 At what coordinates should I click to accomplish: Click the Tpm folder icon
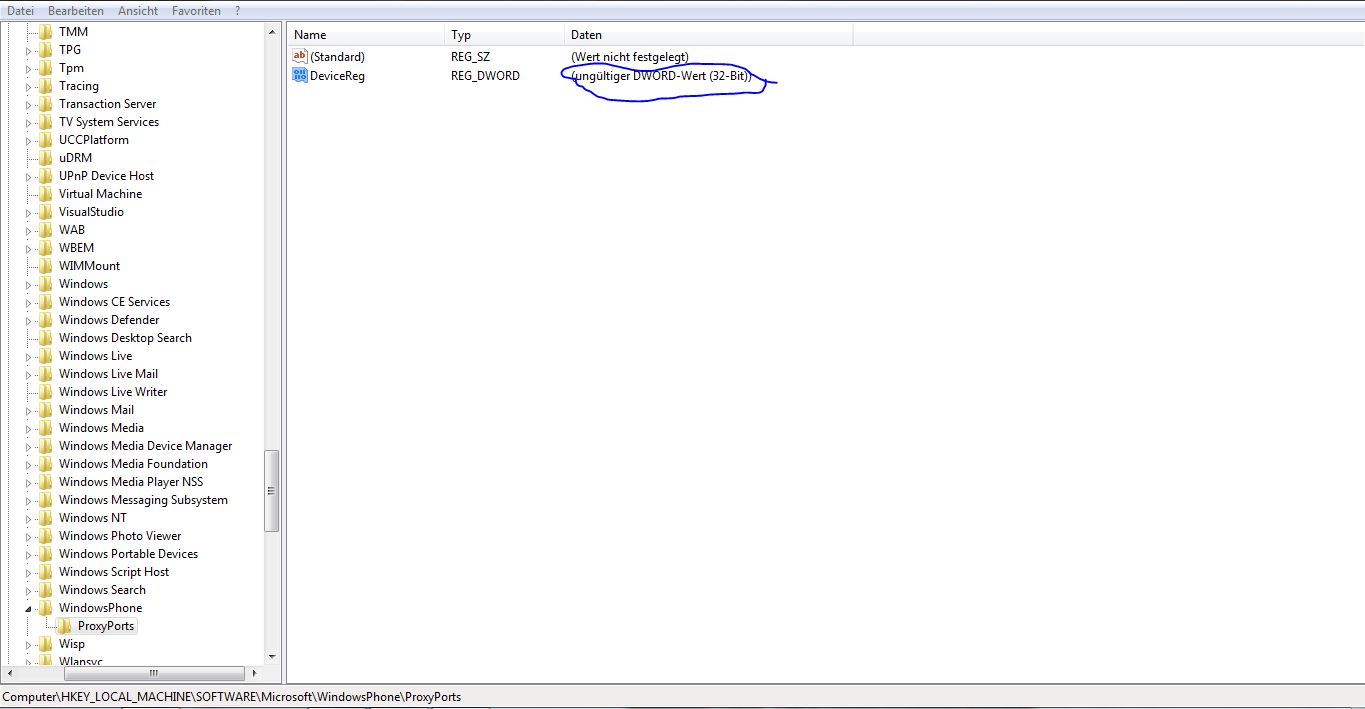(46, 68)
